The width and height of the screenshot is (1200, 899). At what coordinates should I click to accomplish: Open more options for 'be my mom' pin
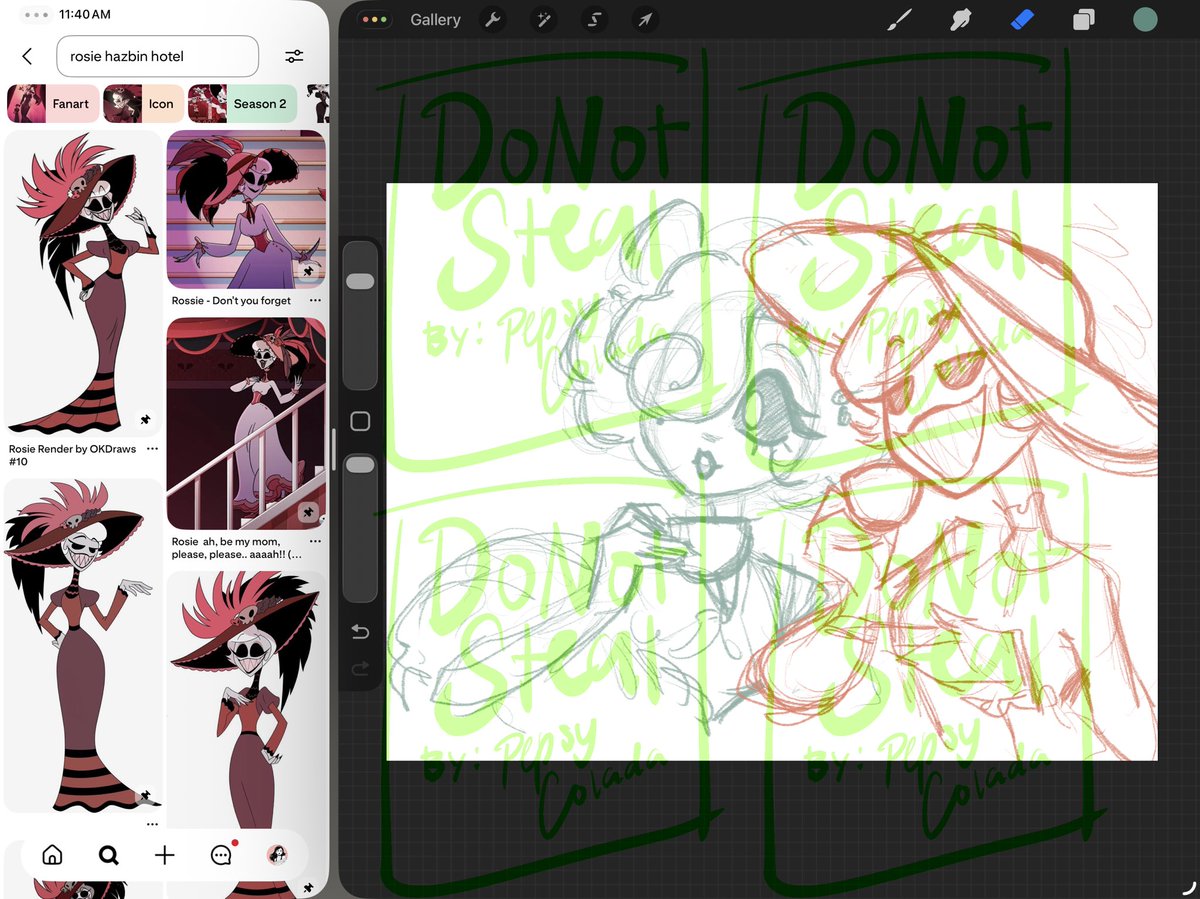click(315, 541)
